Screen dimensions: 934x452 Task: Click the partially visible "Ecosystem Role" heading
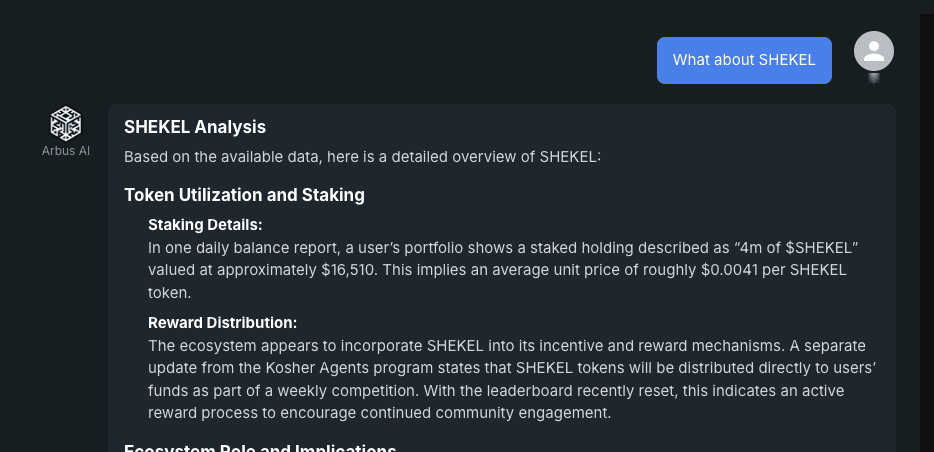coord(260,448)
